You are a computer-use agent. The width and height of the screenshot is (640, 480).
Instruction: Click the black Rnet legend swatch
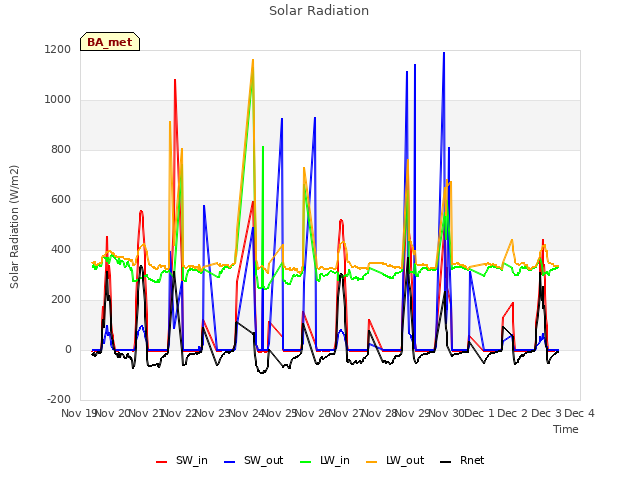pos(446,462)
